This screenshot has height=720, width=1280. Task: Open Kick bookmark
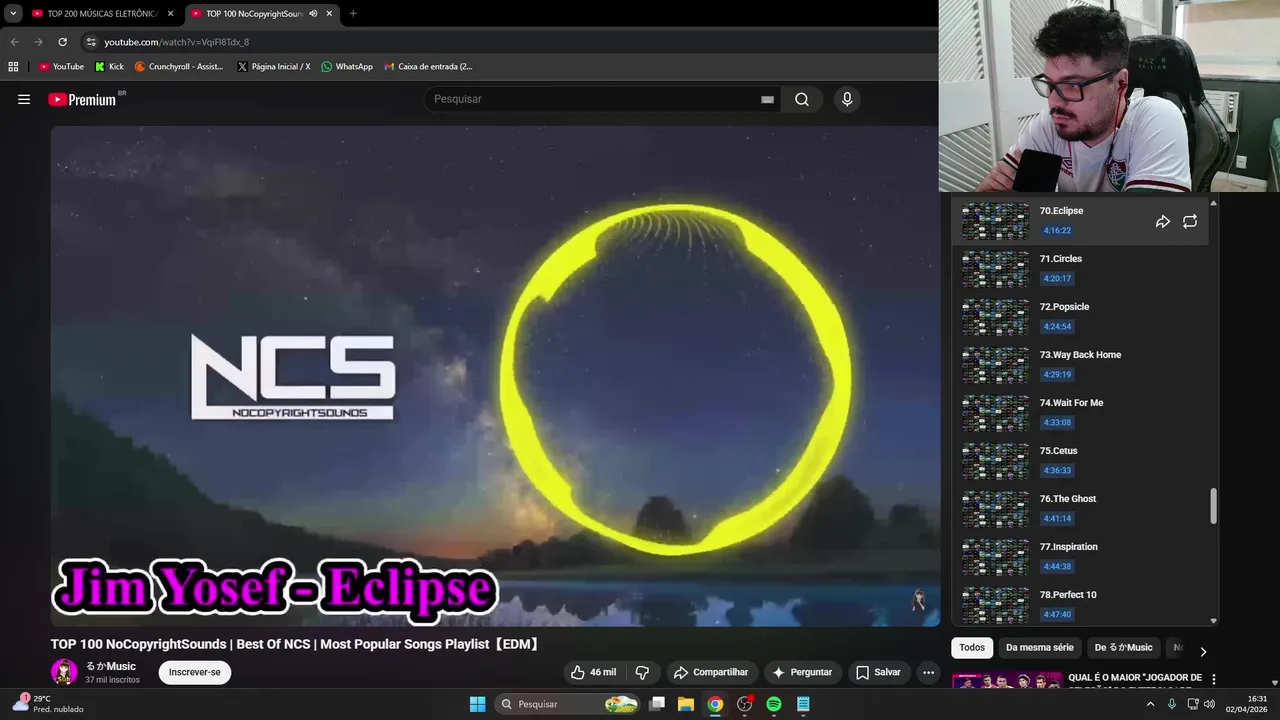(x=110, y=67)
